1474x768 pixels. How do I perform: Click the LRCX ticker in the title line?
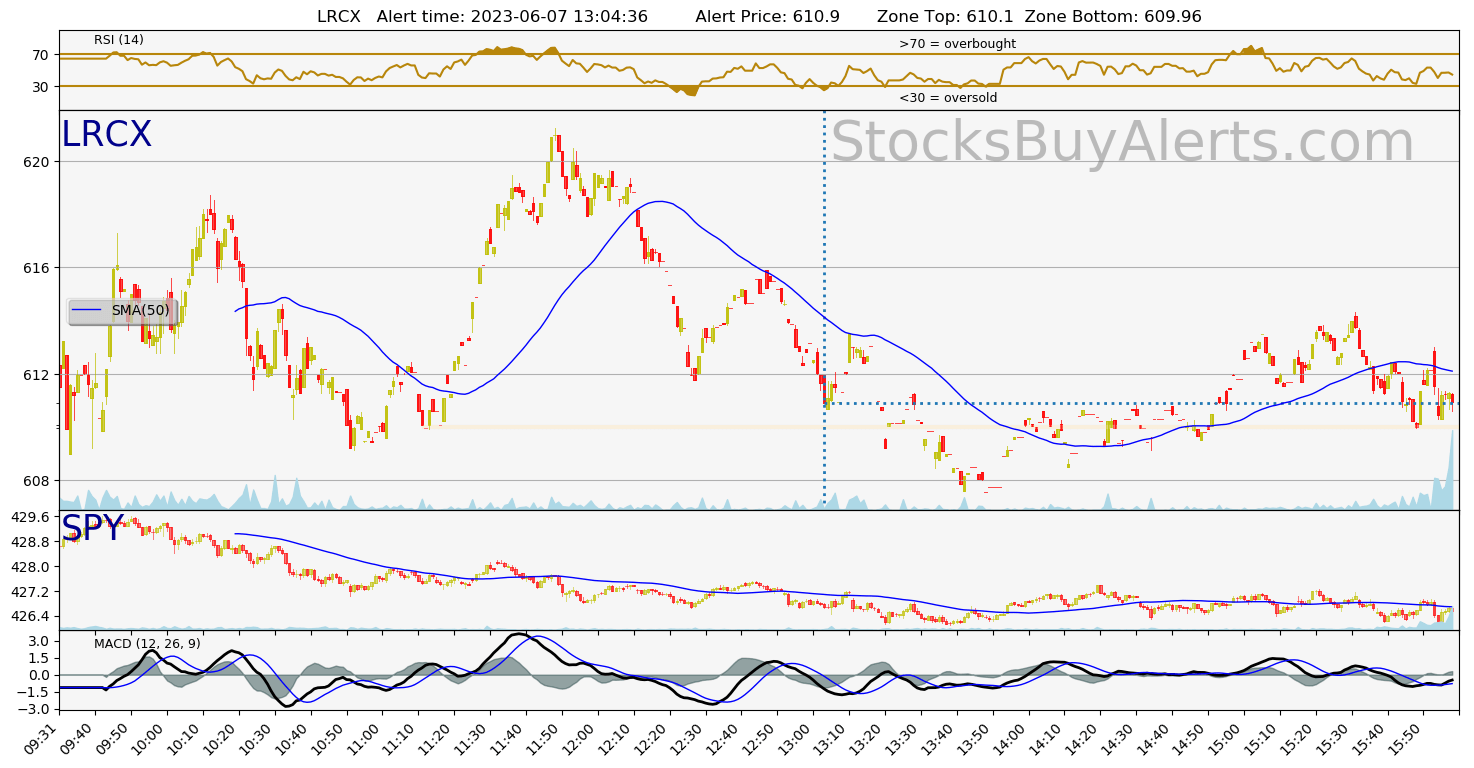(x=339, y=17)
